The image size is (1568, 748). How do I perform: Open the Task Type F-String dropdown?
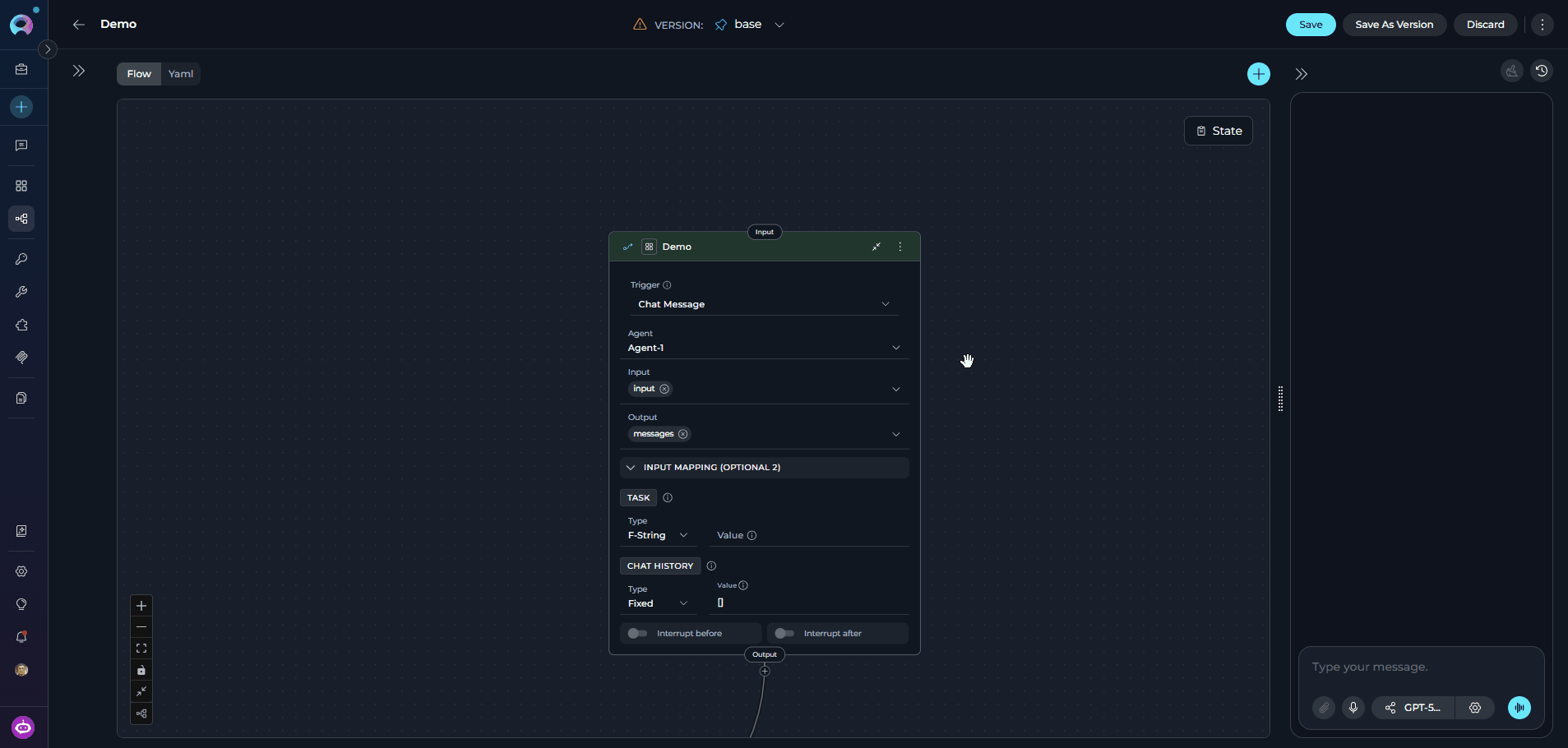click(x=658, y=535)
